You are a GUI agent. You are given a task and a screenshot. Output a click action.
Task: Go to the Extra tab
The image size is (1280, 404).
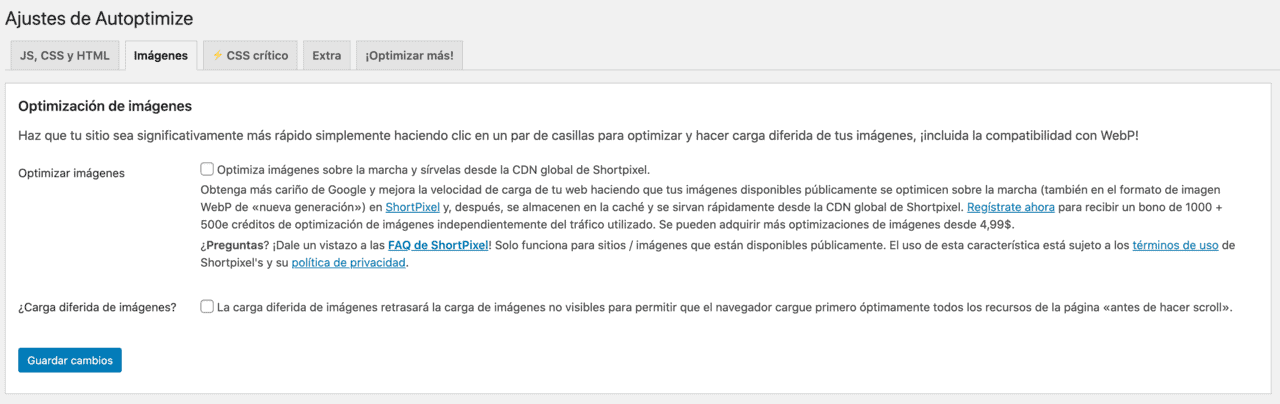[326, 56]
